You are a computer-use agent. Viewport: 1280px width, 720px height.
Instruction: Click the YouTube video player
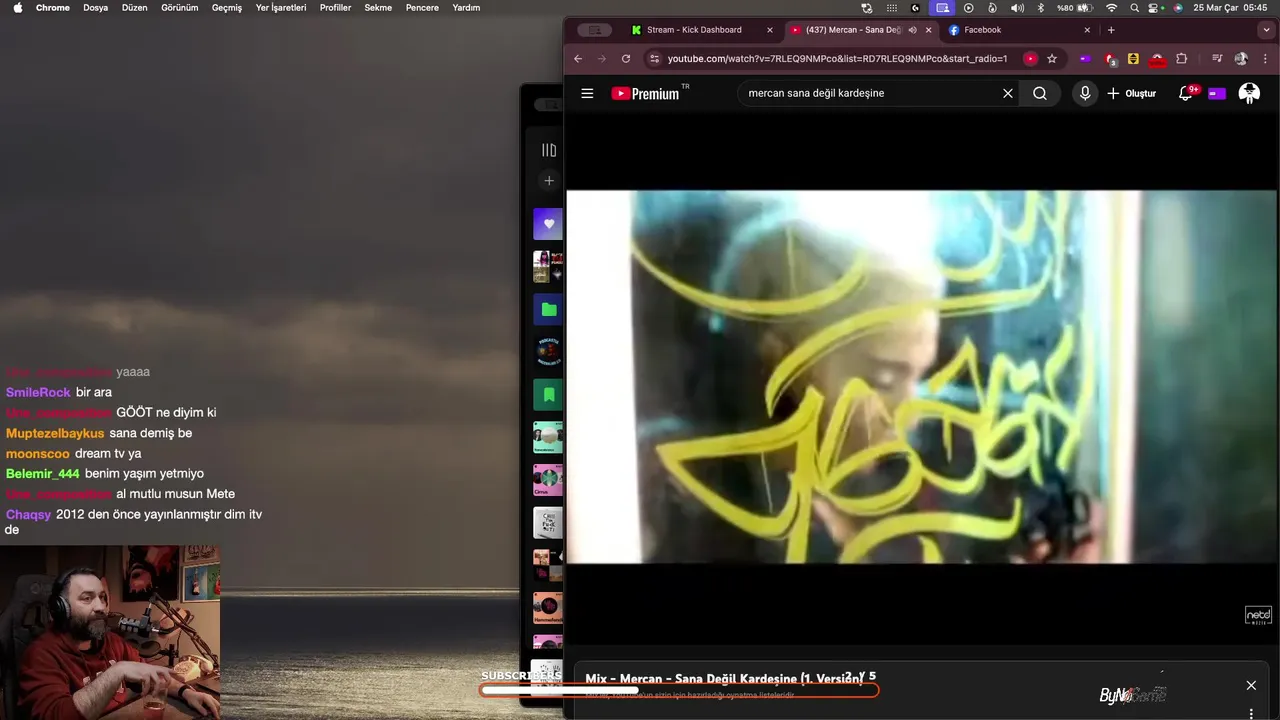click(x=921, y=377)
